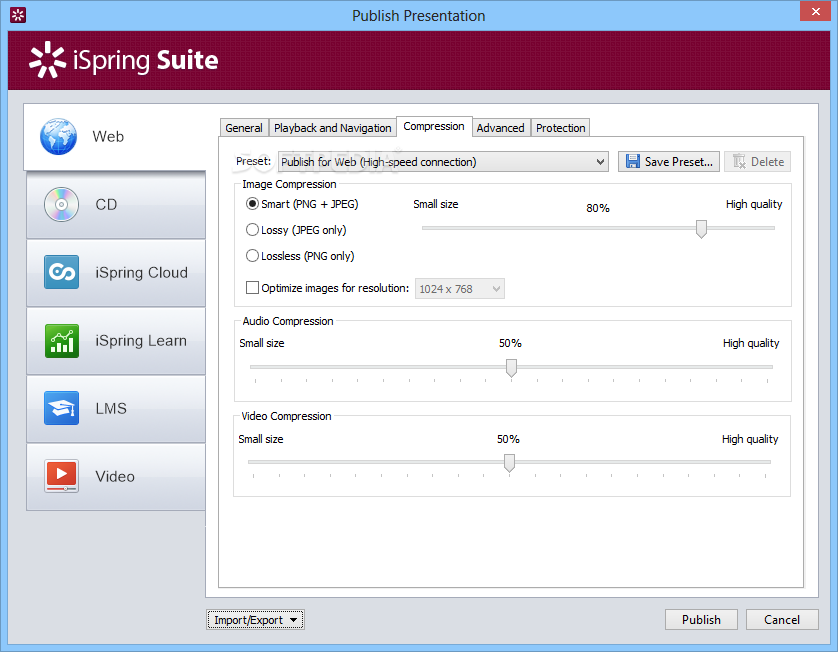Click Image Compression High quality label

pos(754,204)
